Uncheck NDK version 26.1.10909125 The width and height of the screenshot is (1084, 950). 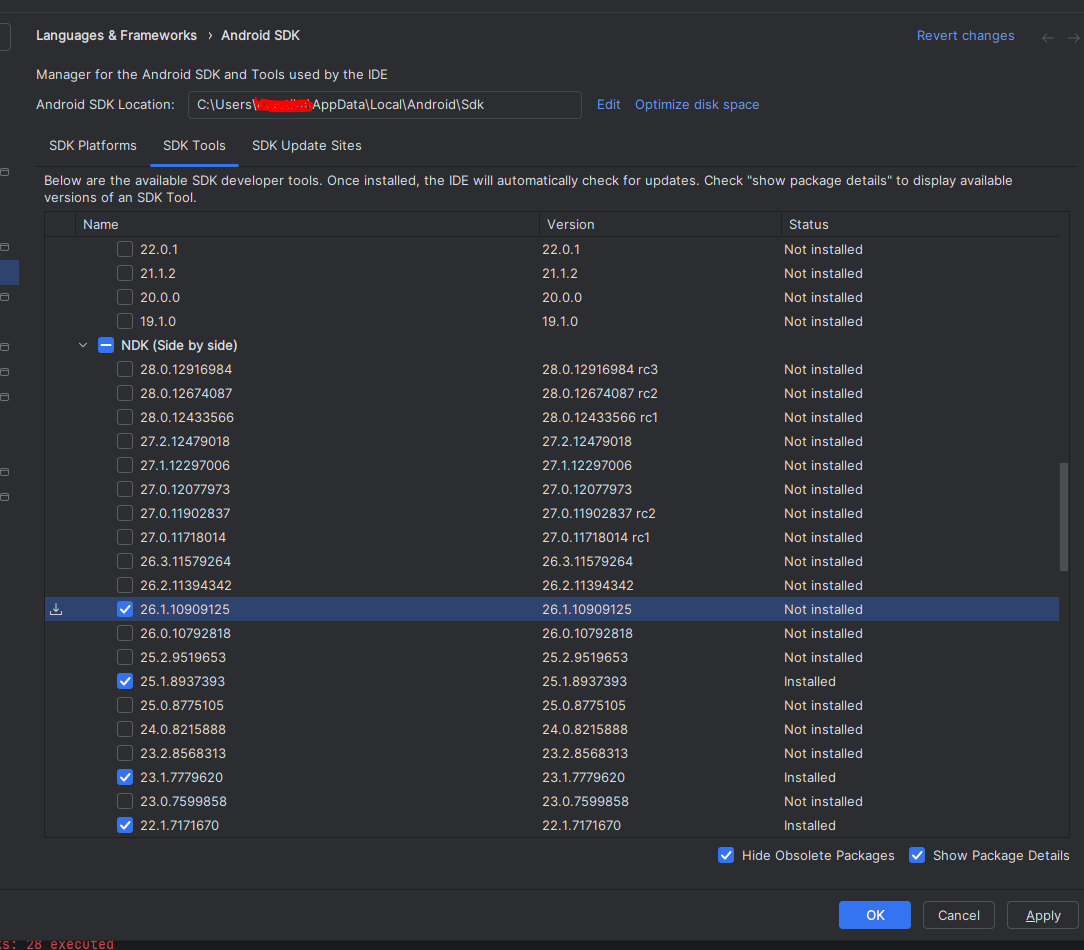click(124, 609)
